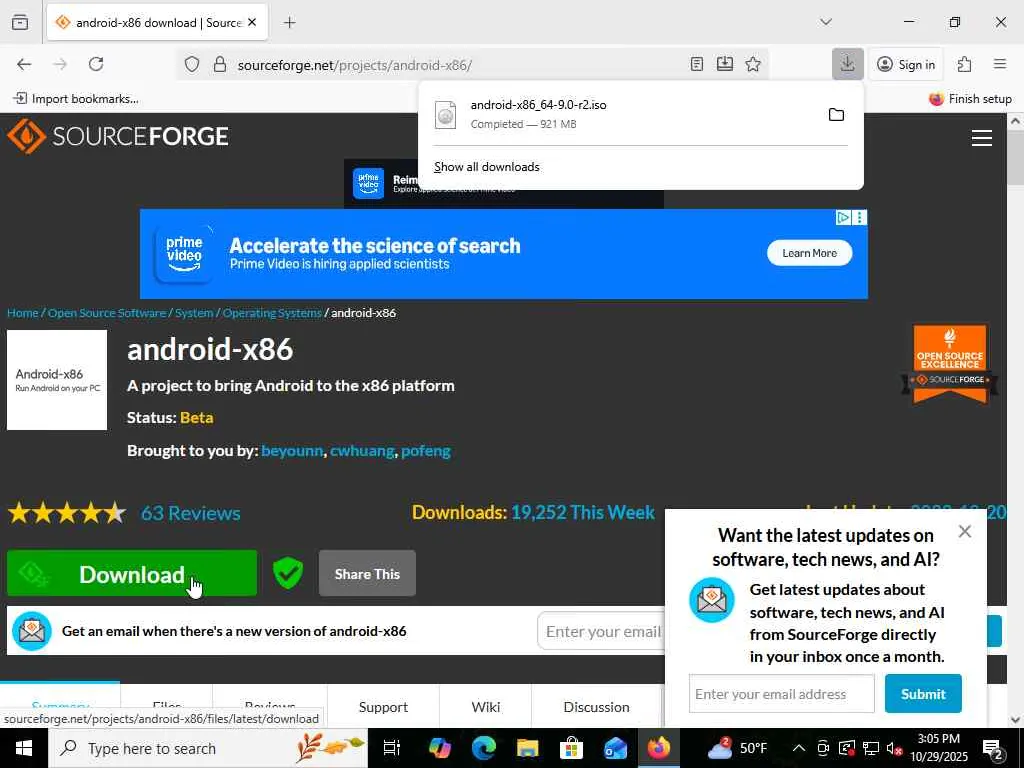Click the page vertical scrollbar thumb

pos(1015,157)
